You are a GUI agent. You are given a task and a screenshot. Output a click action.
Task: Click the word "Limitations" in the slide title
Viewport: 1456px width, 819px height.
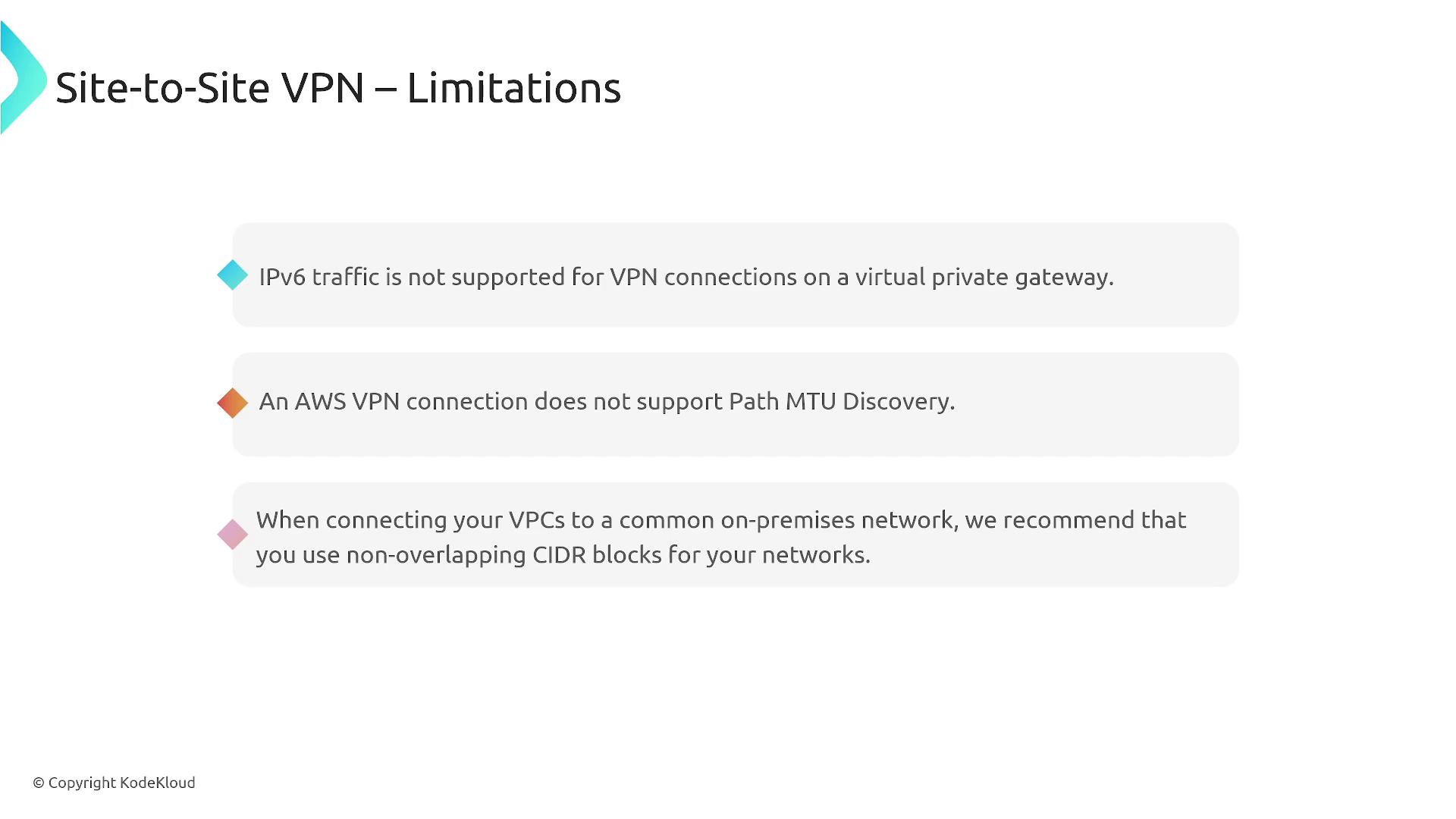[x=513, y=88]
